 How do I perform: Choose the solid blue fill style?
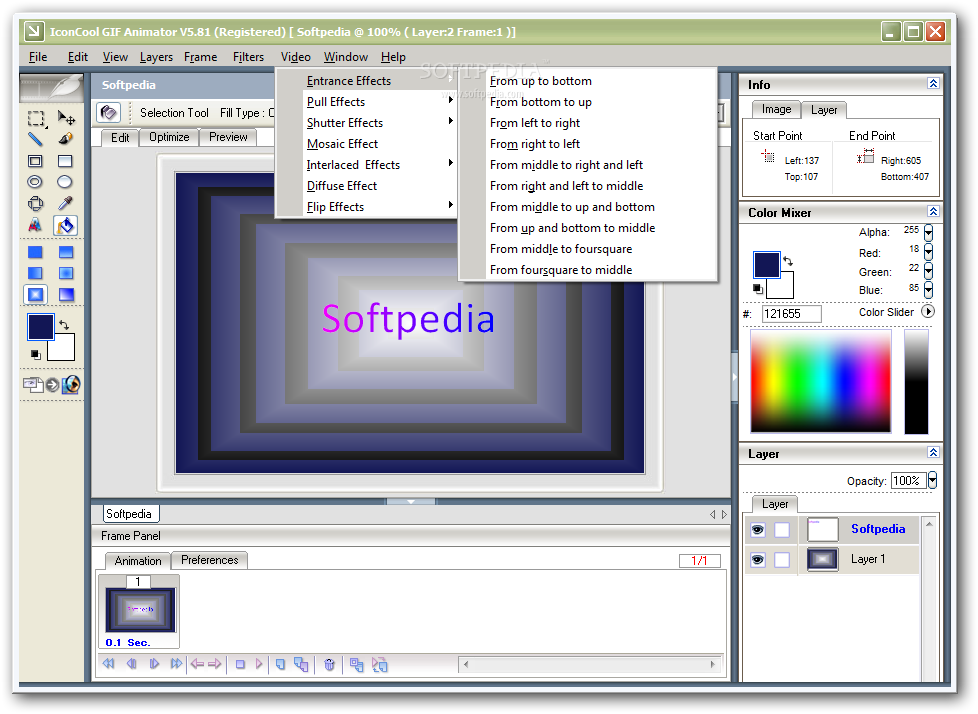click(x=36, y=252)
